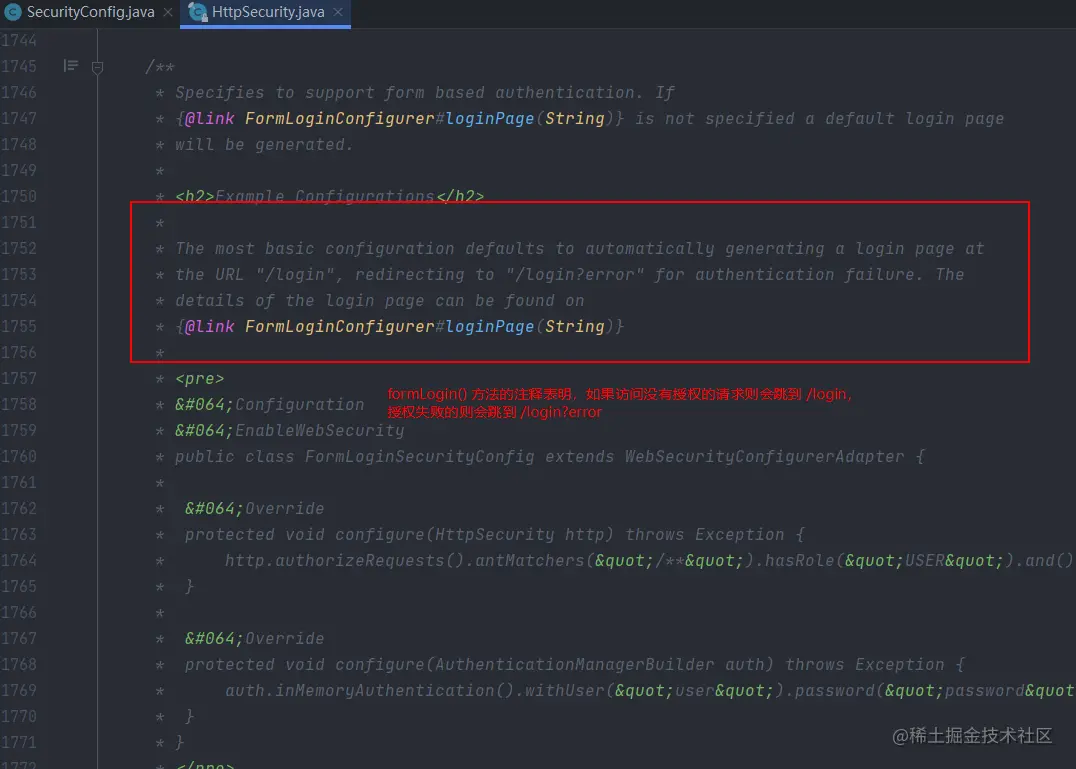
Task: Click '&#064;Override' on line 1767
Action: click(x=255, y=639)
